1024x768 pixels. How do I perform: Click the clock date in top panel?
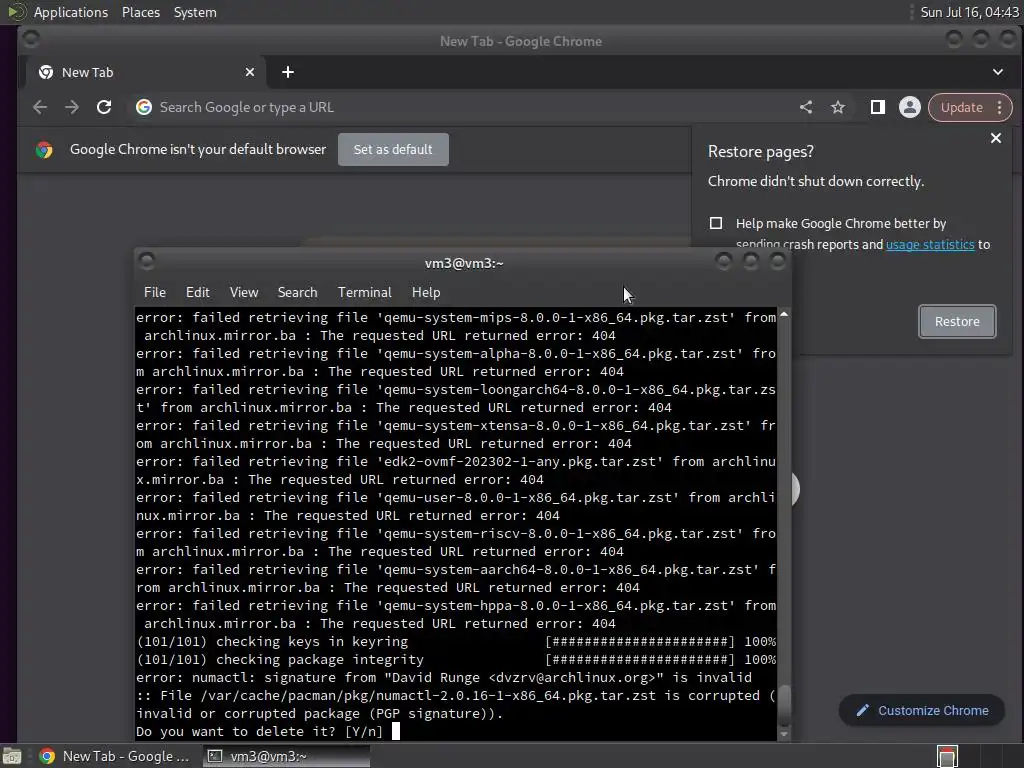coord(969,12)
